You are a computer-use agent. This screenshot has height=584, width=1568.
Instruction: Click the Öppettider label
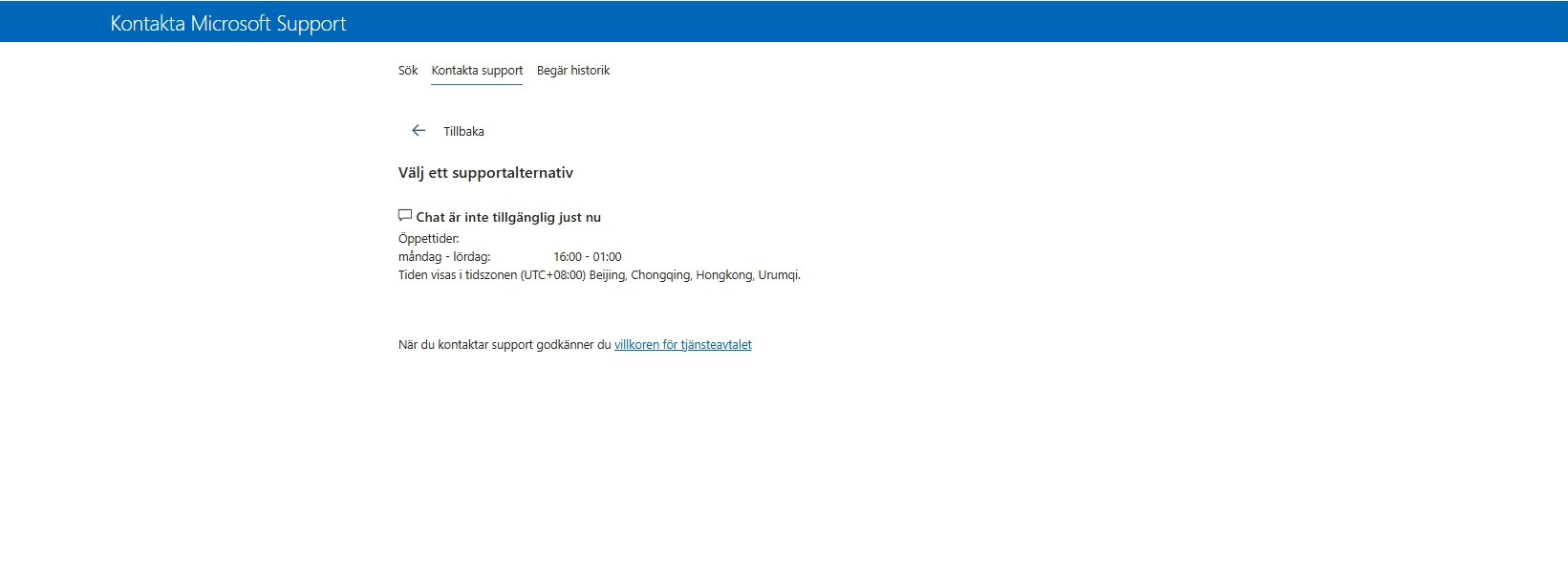tap(429, 239)
